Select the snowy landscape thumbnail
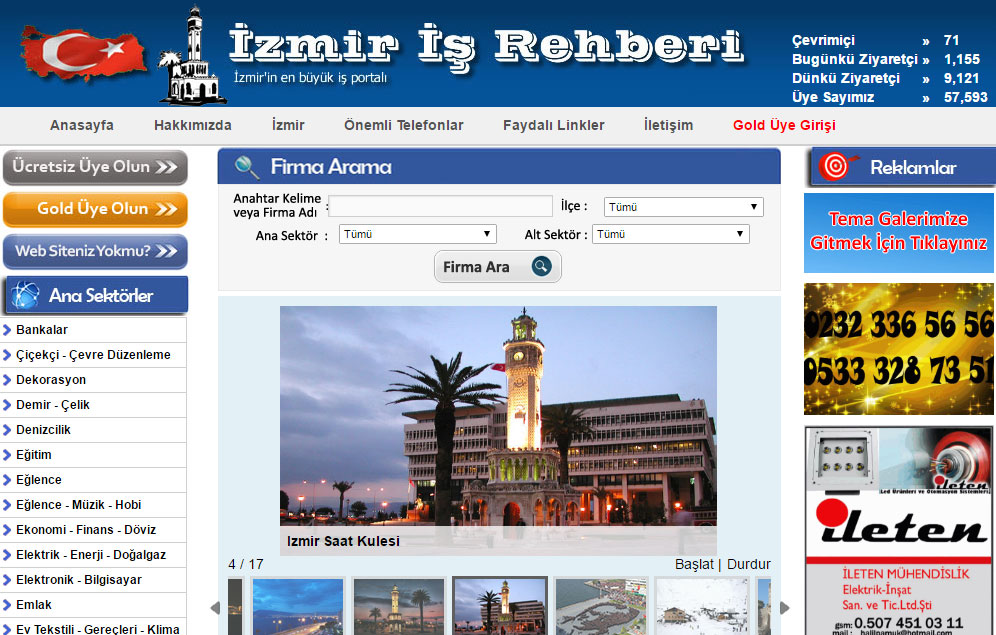 coord(702,606)
